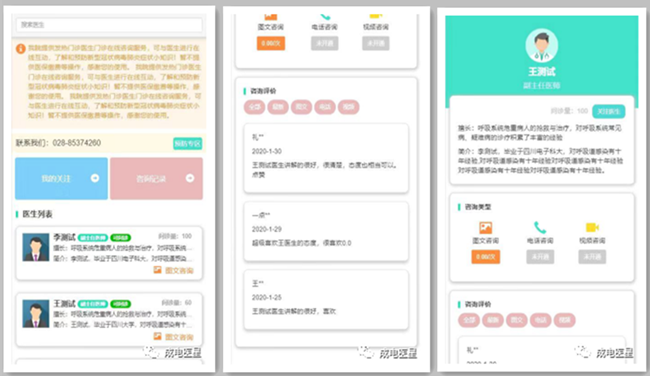Click the orange 0.00/次 button on the profile screen
The width and height of the screenshot is (650, 376).
(x=485, y=257)
